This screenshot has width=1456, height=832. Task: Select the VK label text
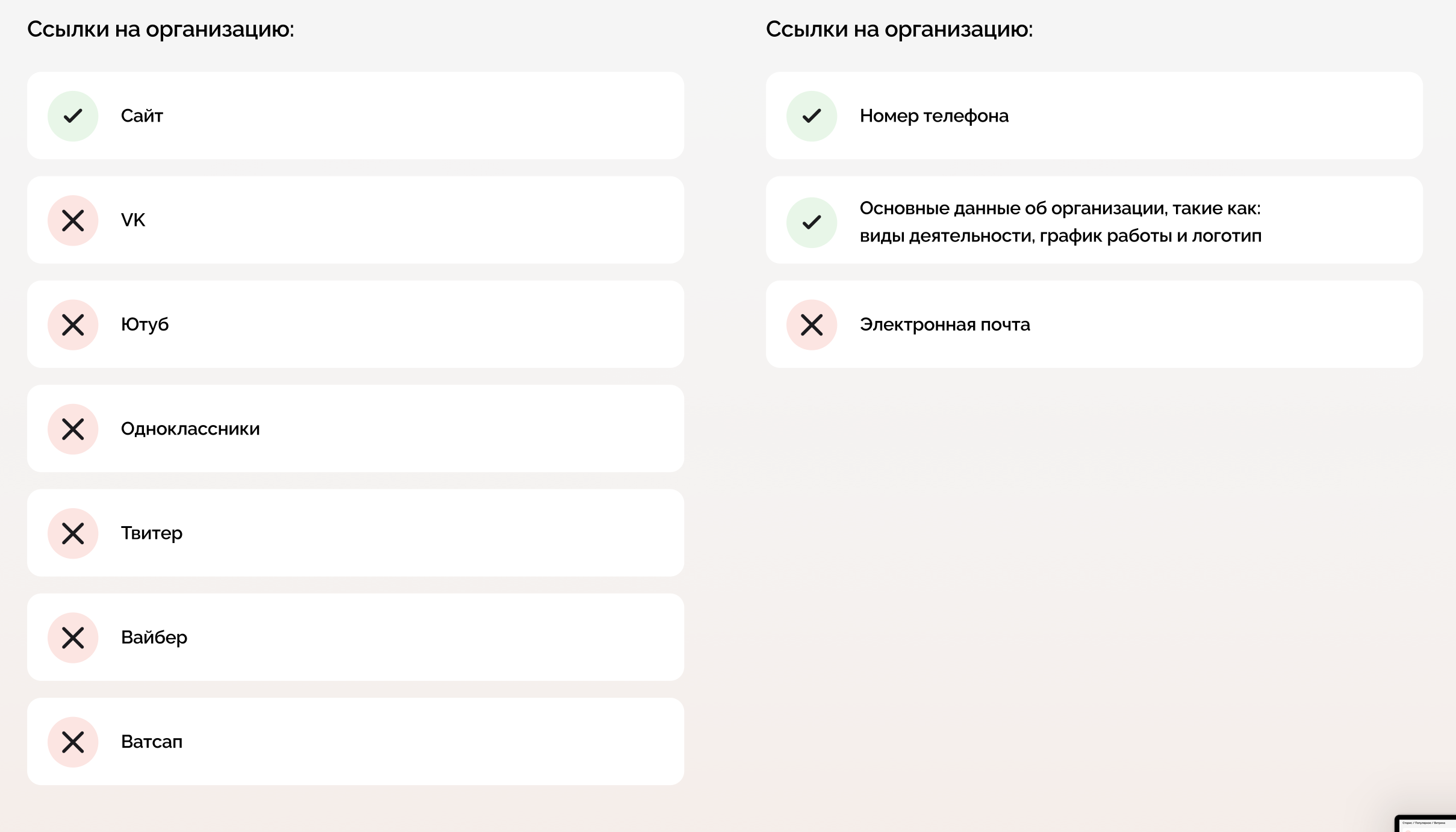[133, 220]
